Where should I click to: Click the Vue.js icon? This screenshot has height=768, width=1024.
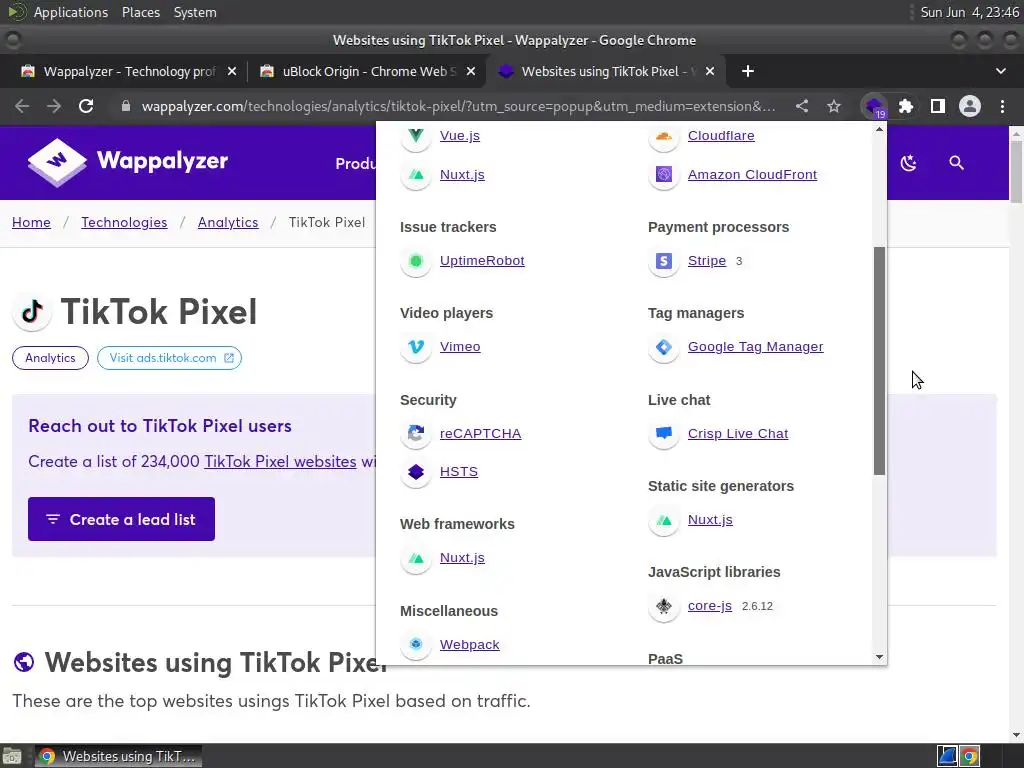(416, 136)
